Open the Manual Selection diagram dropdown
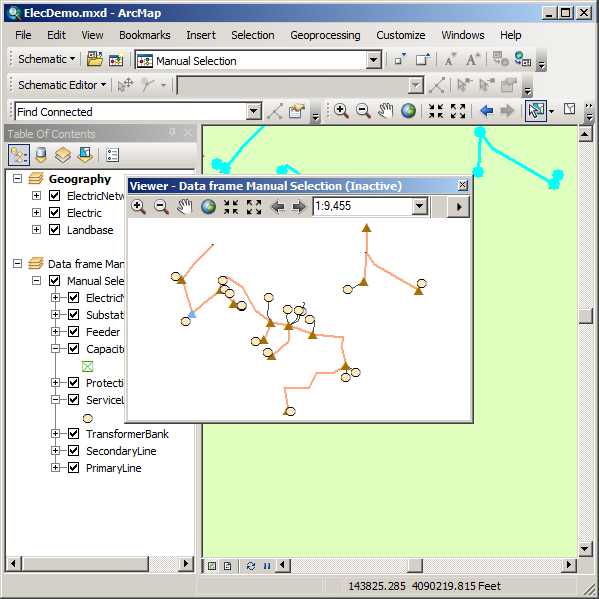The height and width of the screenshot is (599, 599). (x=373, y=60)
